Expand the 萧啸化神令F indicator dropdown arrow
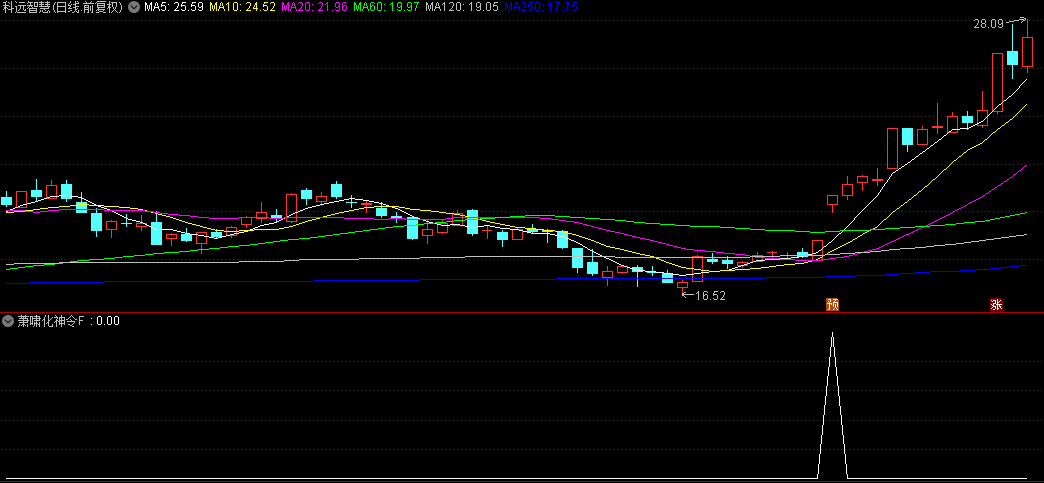The width and height of the screenshot is (1044, 483). tap(8, 321)
